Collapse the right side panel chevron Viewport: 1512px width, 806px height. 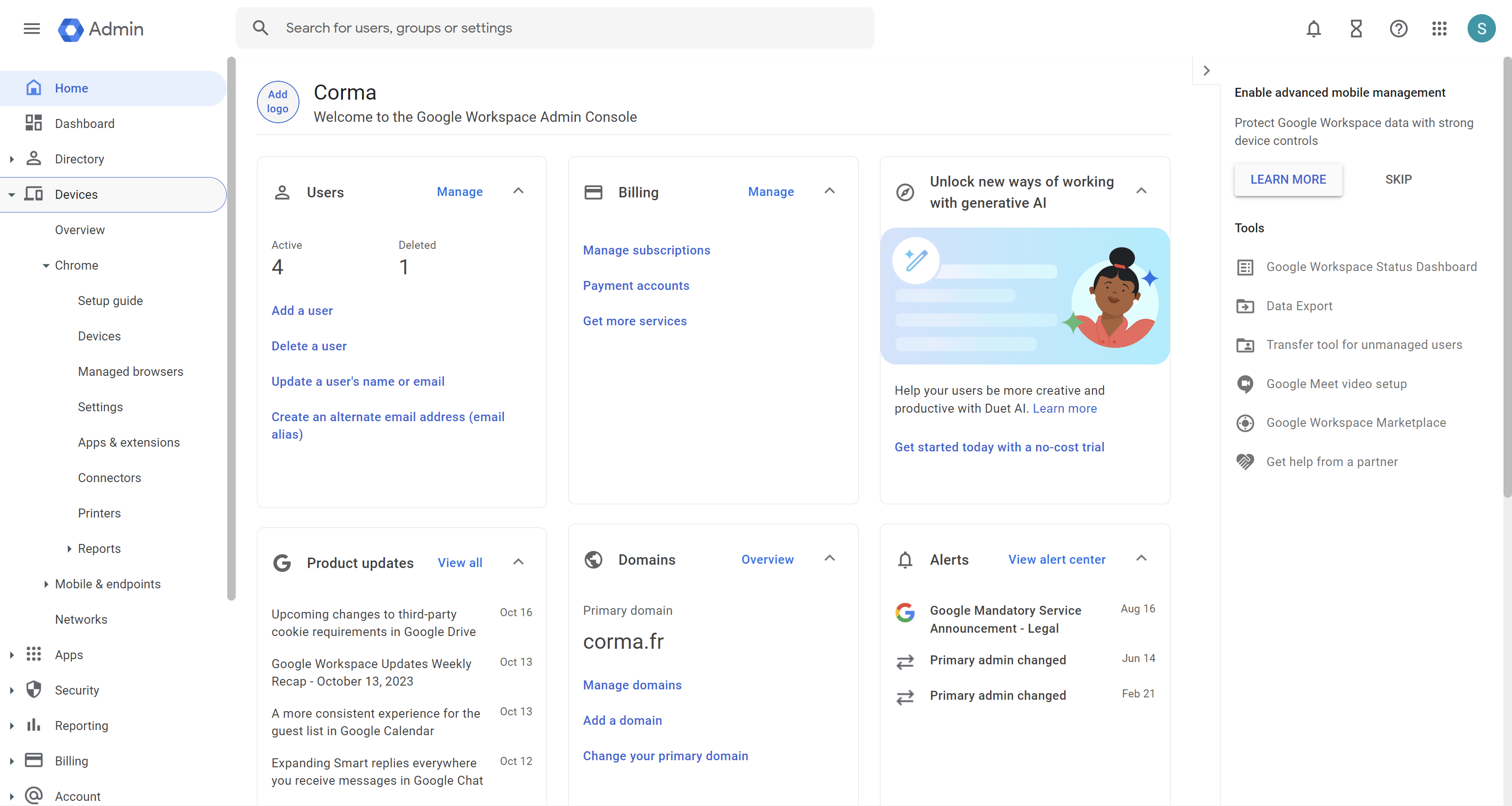(1206, 71)
